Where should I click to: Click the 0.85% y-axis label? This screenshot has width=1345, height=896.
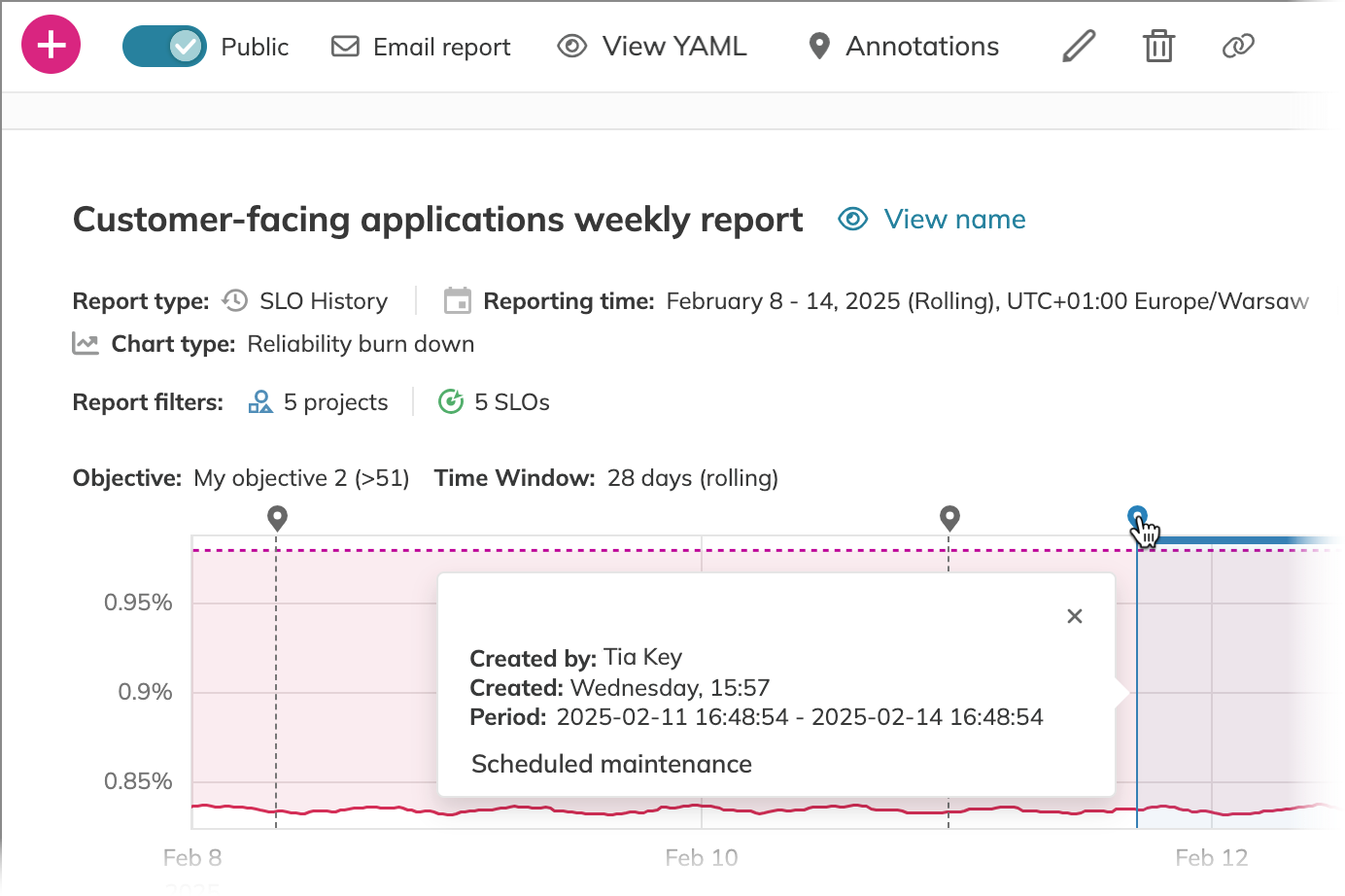pyautogui.click(x=138, y=781)
